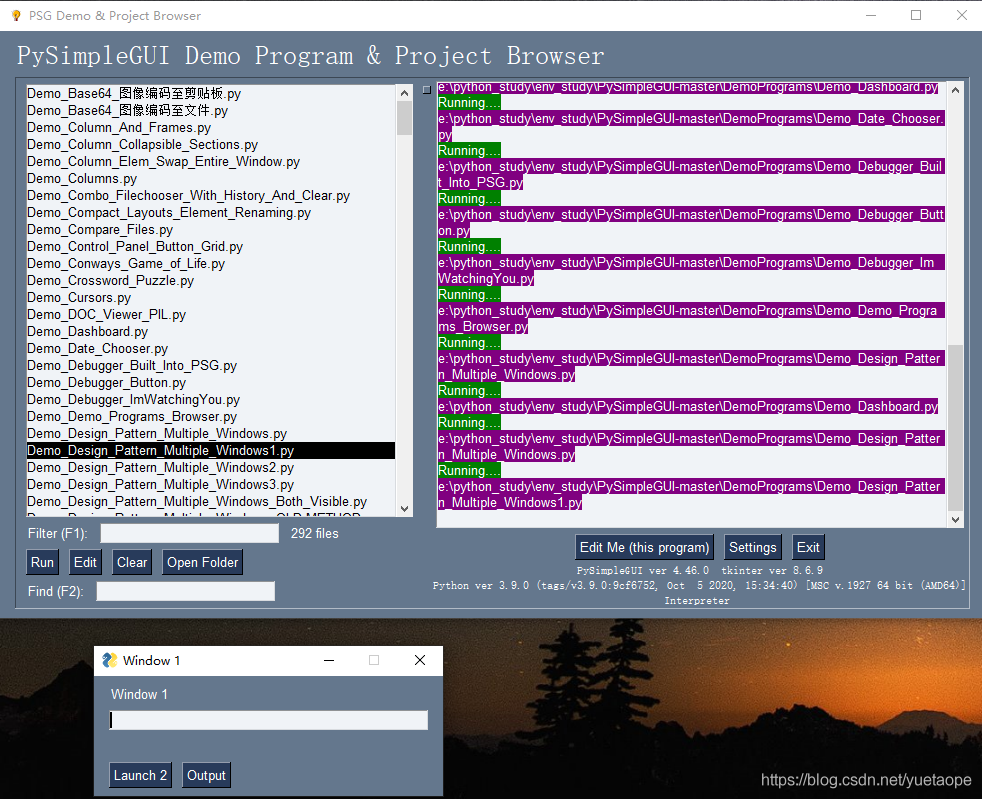Viewport: 982px width, 799px height.
Task: Select Demo_Demo_Programs_Browser.py in list
Action: tap(211, 416)
